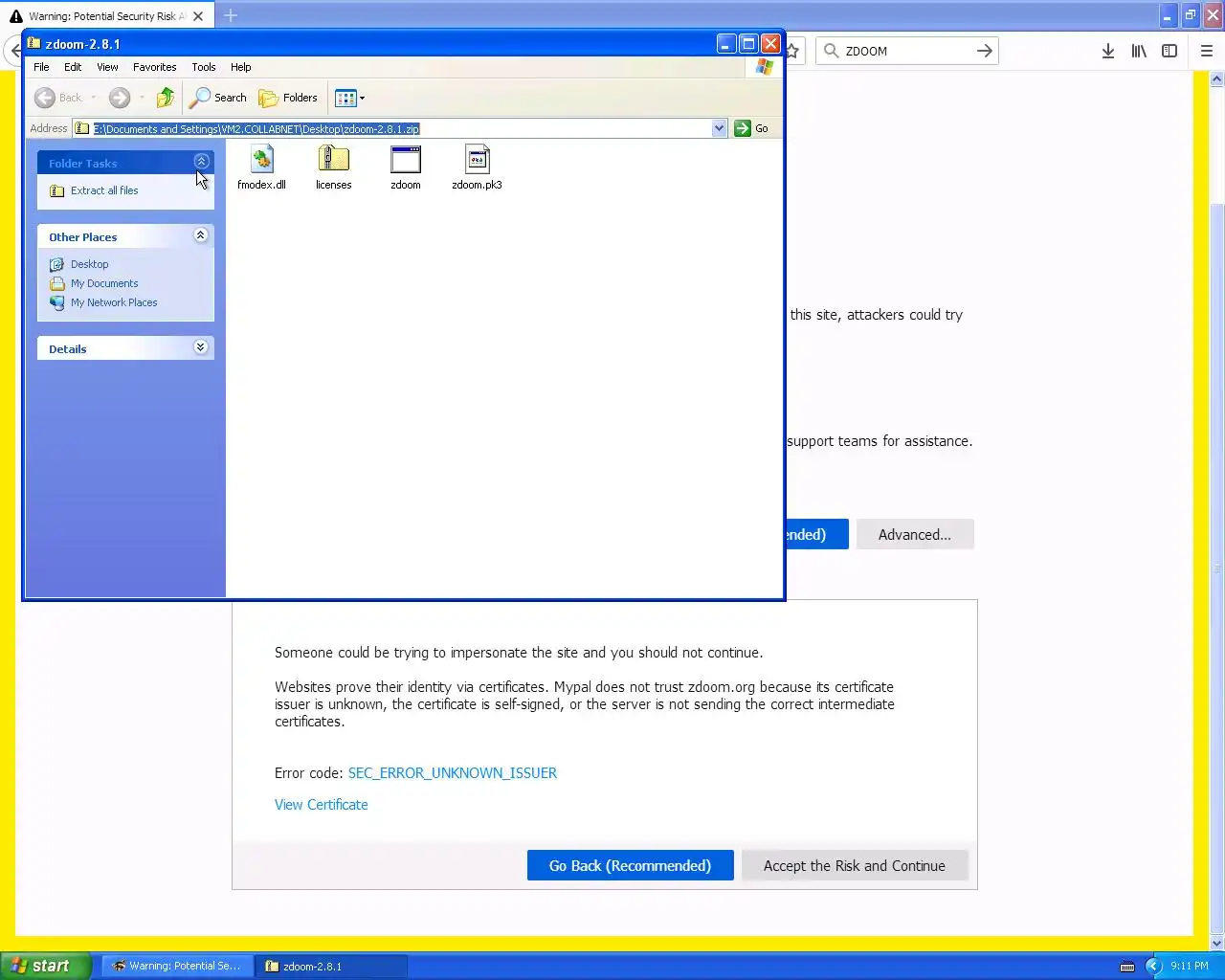Click the magnifier icon in browser search
Screen dimensions: 1225x980
coord(831,51)
